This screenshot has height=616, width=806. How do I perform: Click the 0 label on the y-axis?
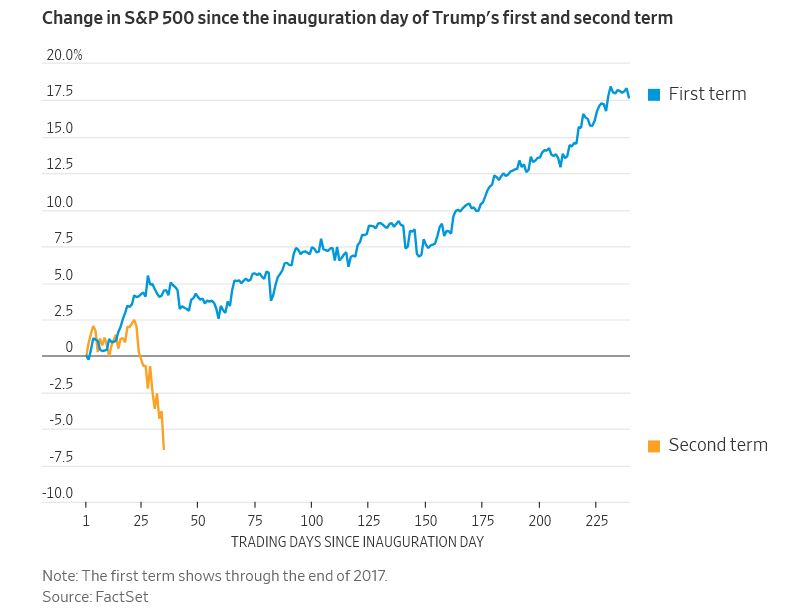tap(69, 347)
